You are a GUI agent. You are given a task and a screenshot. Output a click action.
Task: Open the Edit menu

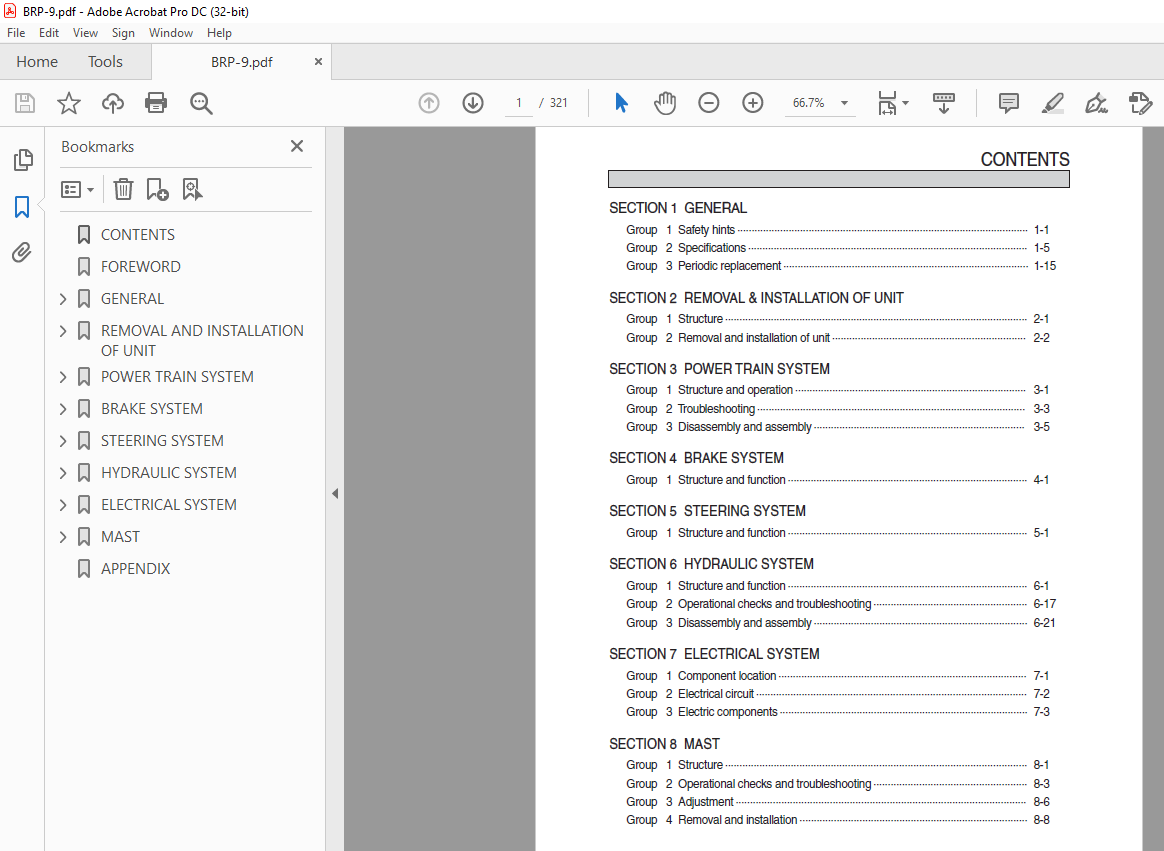49,33
